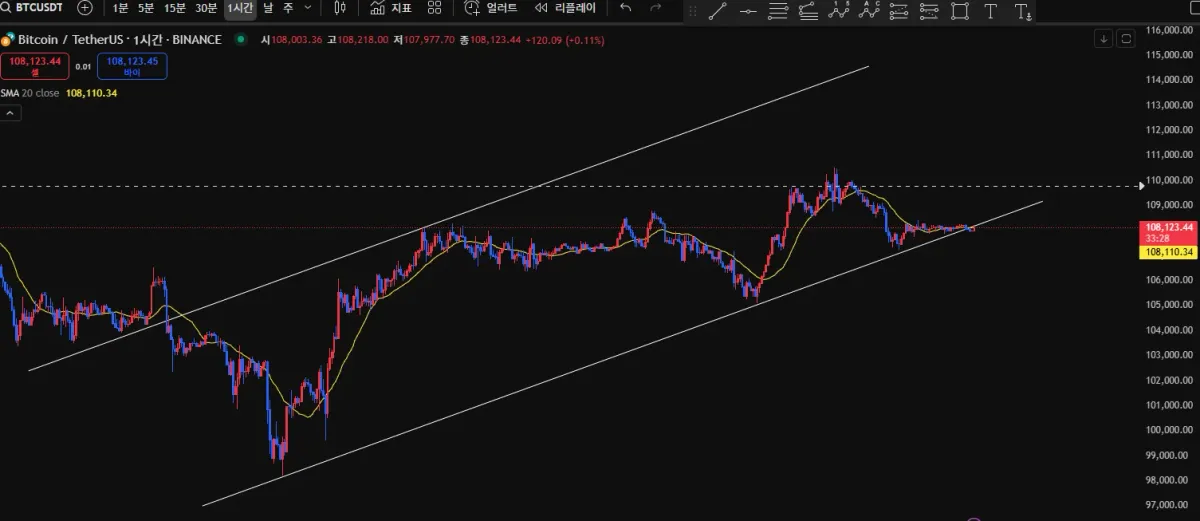This screenshot has height=521, width=1200.
Task: Select the trend line drawing tool
Action: coord(717,11)
